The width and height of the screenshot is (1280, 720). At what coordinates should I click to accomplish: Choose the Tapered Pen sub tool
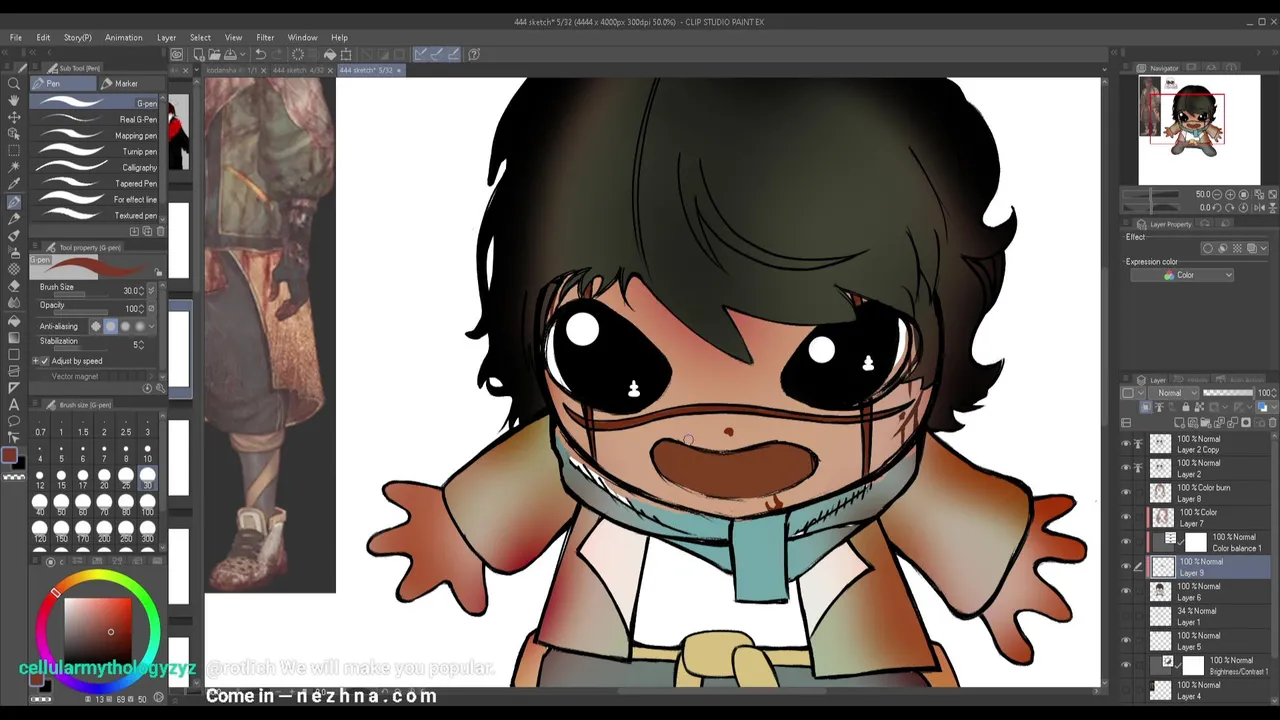tap(95, 184)
